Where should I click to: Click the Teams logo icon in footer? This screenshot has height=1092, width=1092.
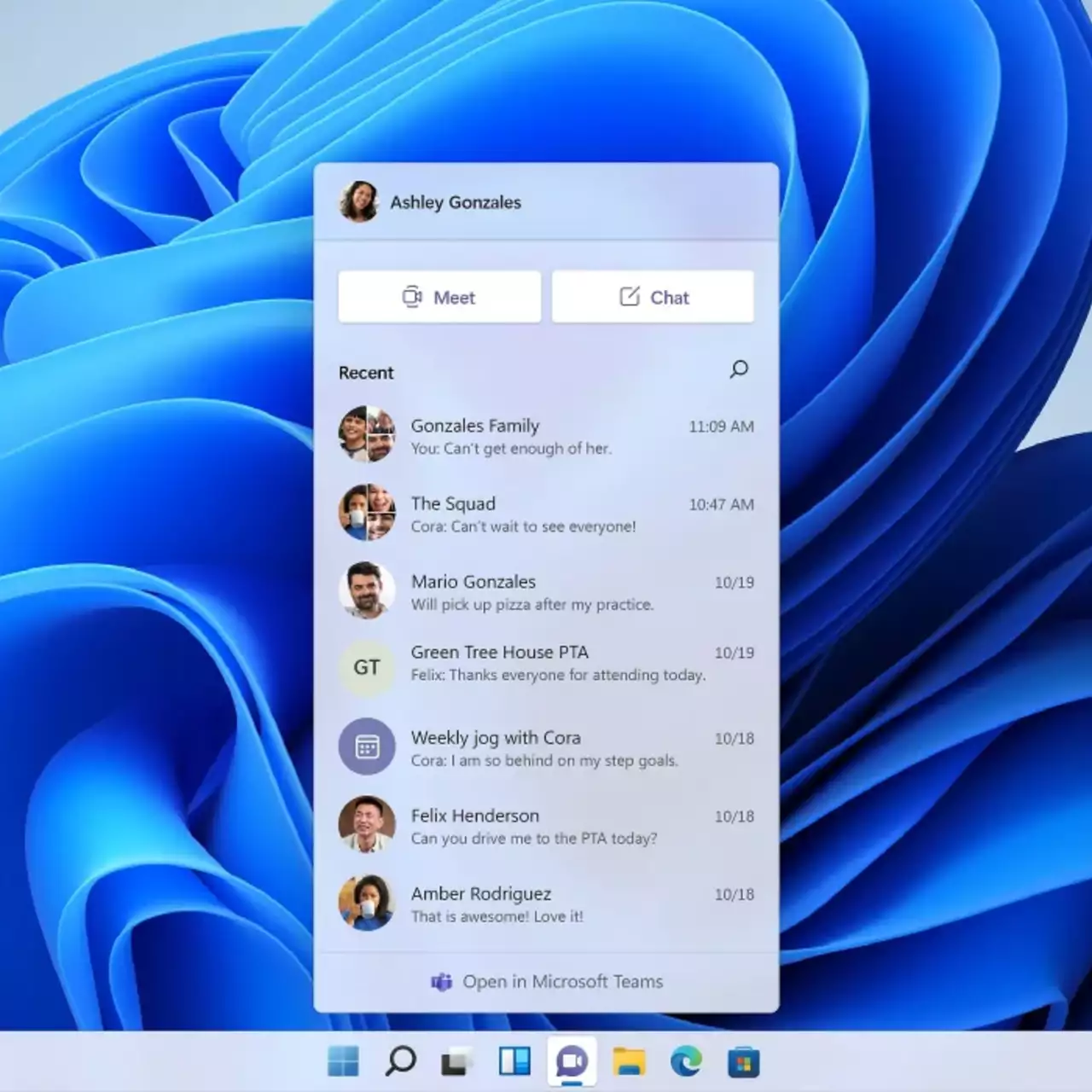pos(441,982)
